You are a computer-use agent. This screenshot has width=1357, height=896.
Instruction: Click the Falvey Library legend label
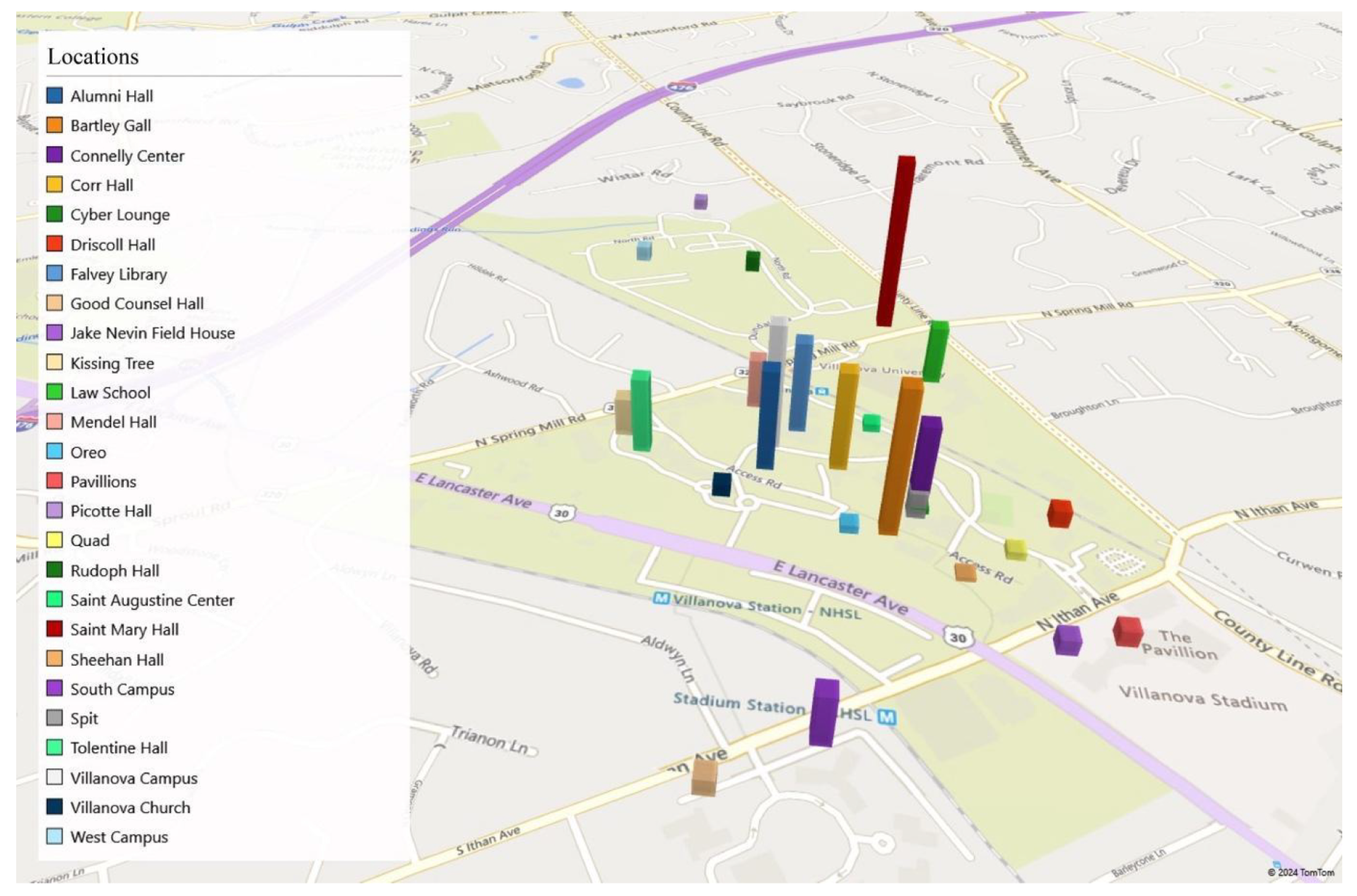click(118, 274)
